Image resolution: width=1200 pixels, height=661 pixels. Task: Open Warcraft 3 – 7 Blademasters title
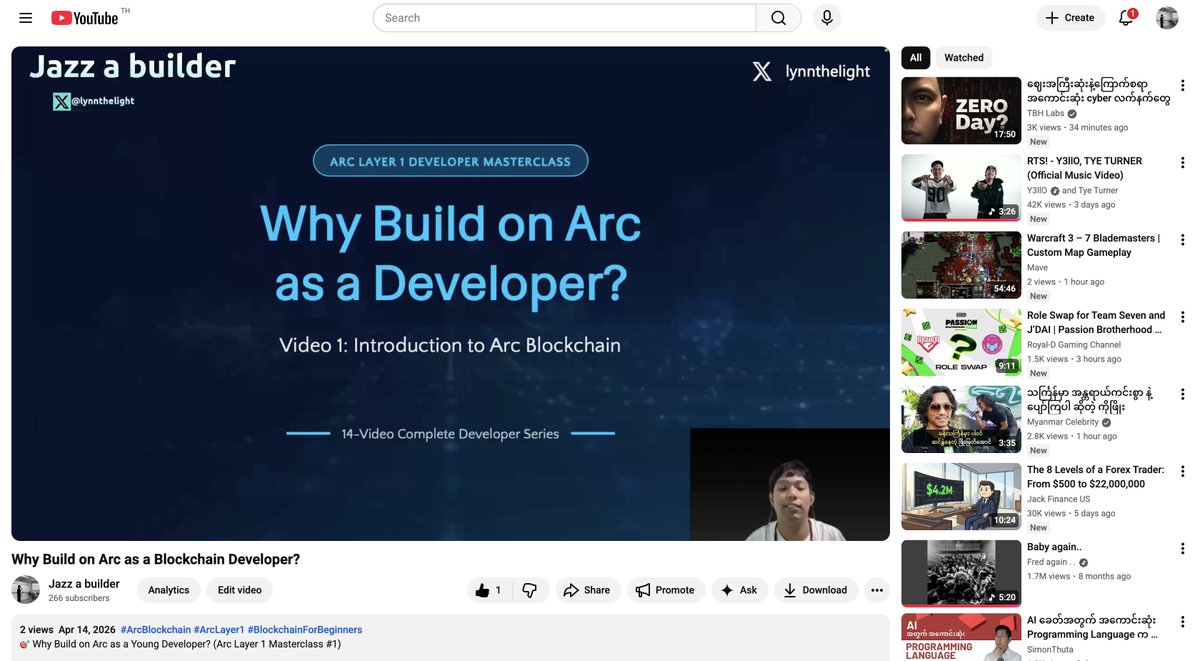1093,245
